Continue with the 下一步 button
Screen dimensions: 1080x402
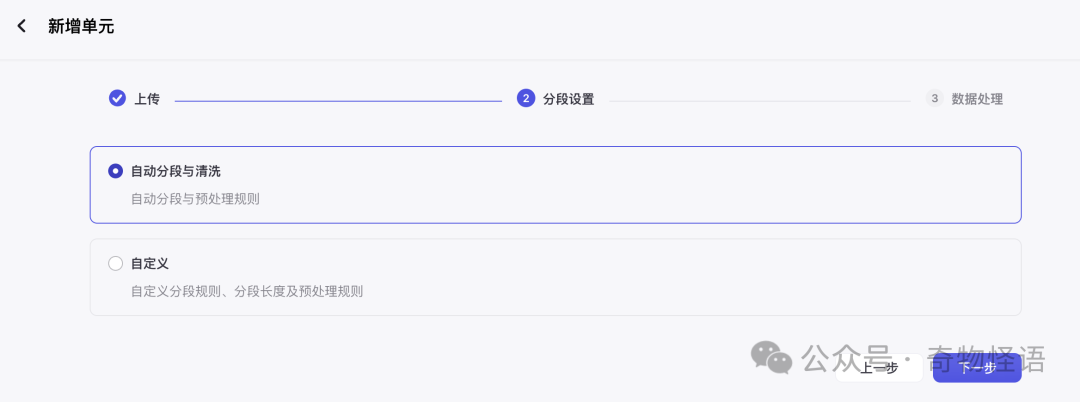point(977,367)
